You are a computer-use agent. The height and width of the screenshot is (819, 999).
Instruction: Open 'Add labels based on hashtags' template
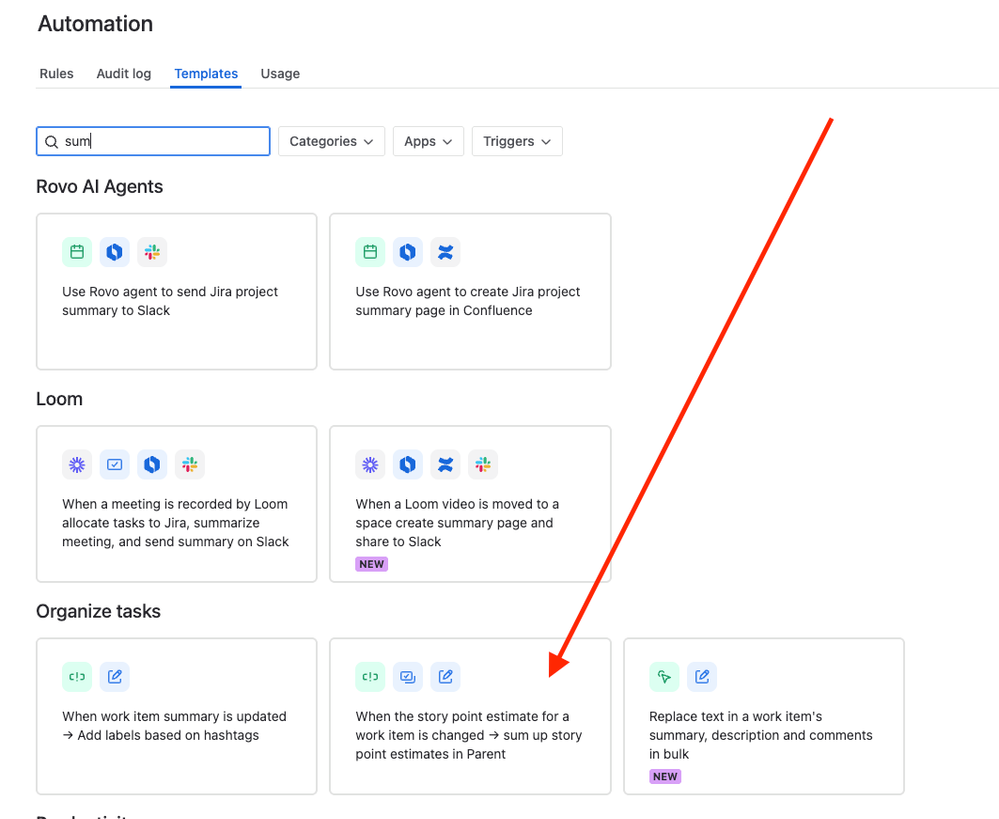[x=176, y=716]
